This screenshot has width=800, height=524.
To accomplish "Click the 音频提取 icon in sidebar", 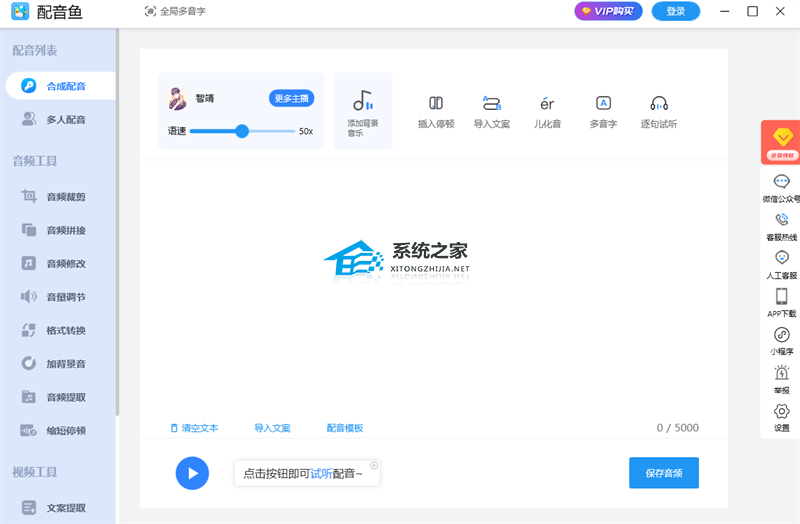I will 29,397.
